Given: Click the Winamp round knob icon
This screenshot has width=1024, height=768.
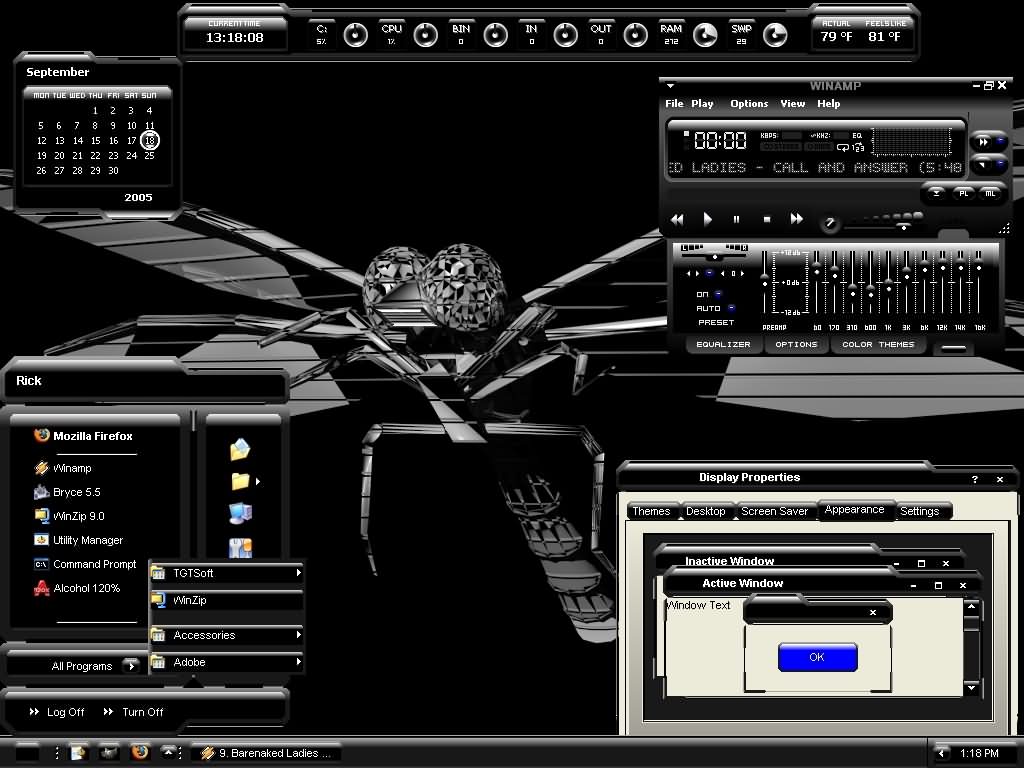Looking at the screenshot, I should (x=830, y=223).
